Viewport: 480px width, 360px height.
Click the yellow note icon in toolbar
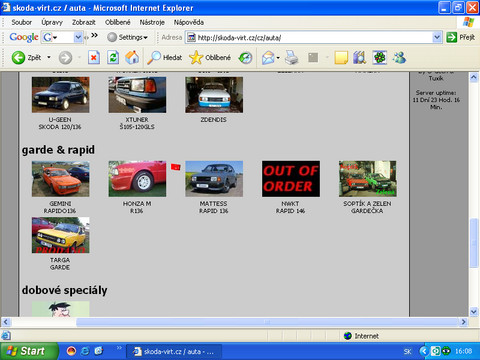coord(341,58)
